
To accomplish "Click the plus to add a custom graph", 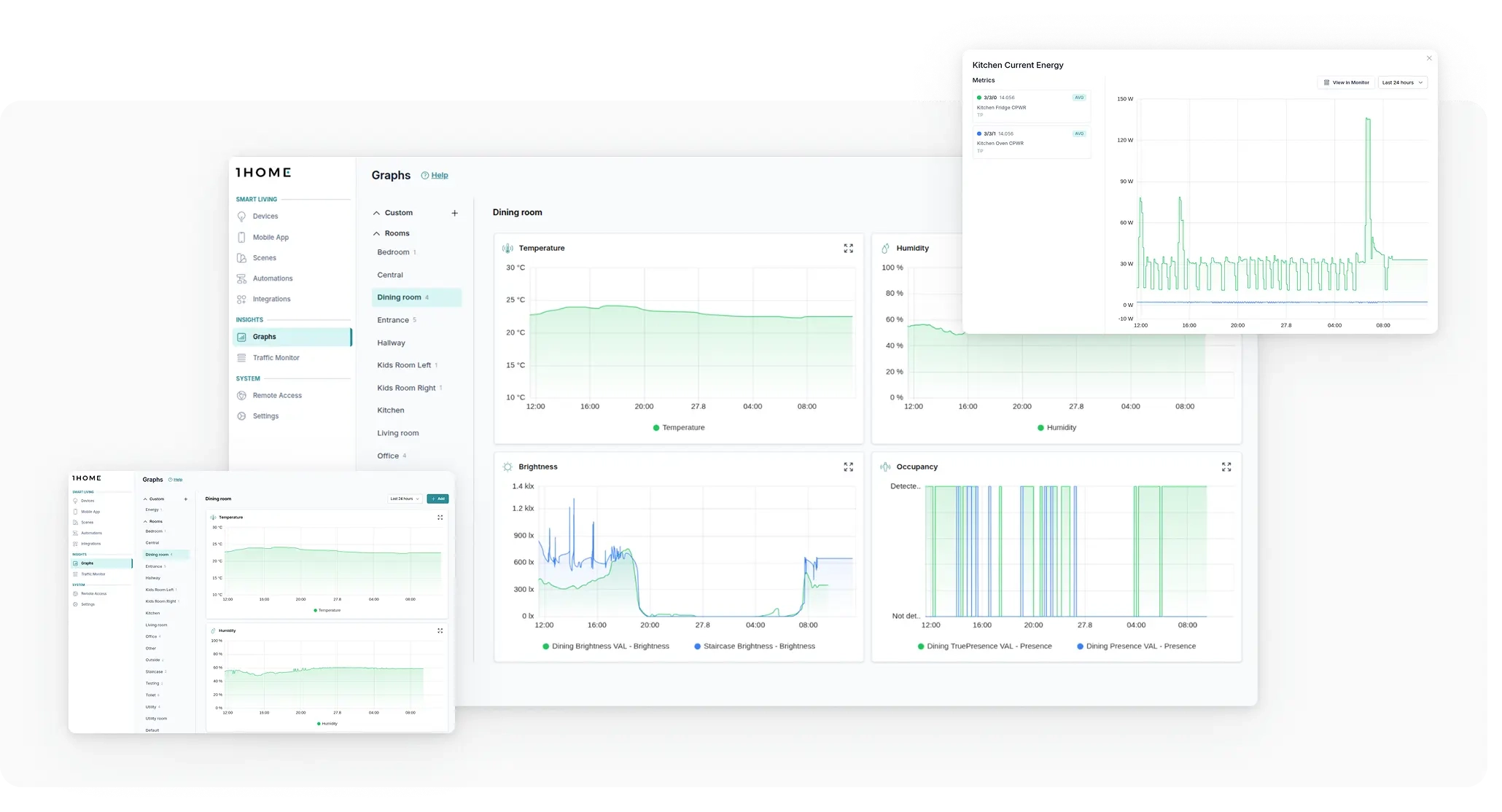I will [x=455, y=213].
